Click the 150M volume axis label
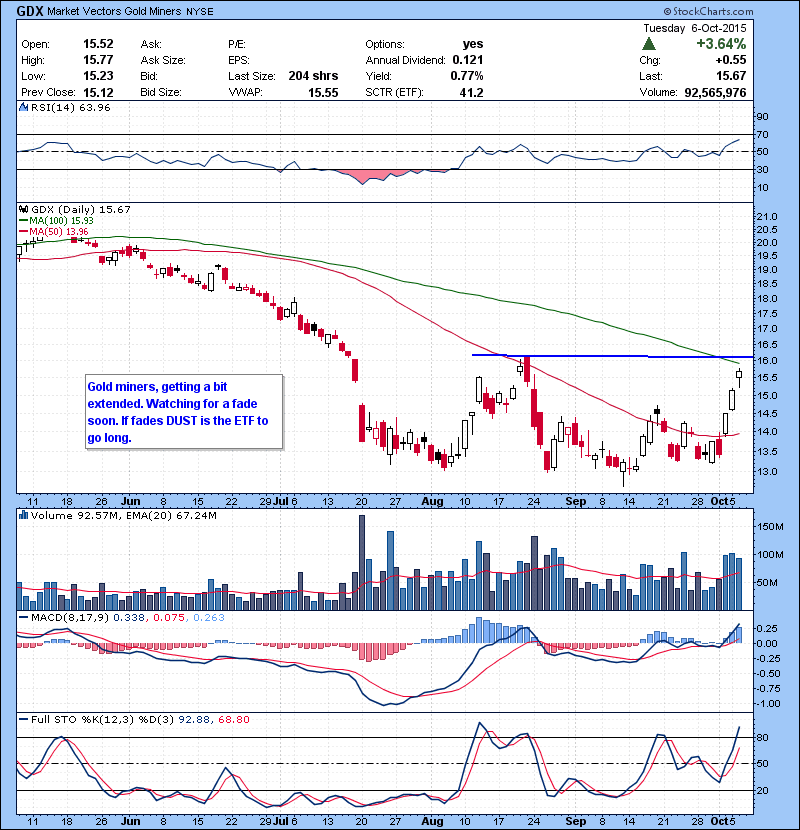Image resolution: width=800 pixels, height=830 pixels. tap(770, 526)
